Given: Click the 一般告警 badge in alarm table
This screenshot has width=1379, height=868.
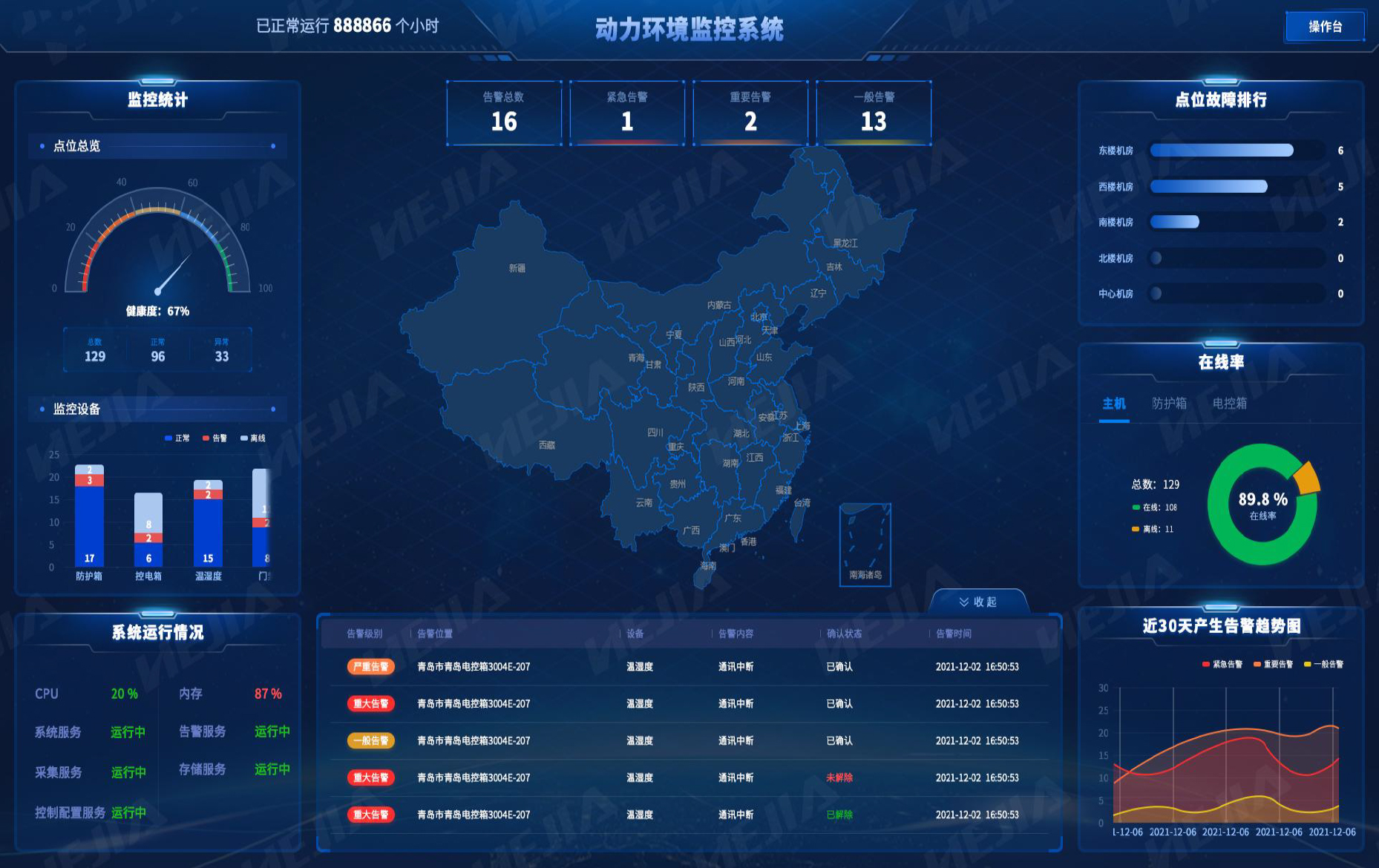Looking at the screenshot, I should point(370,740).
